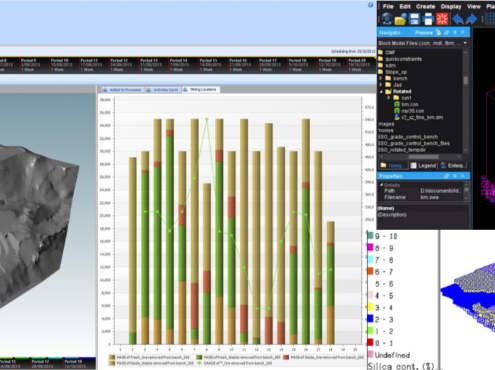Collapse the Rotated folder in Navigator
The height and width of the screenshot is (370, 495).
381,91
